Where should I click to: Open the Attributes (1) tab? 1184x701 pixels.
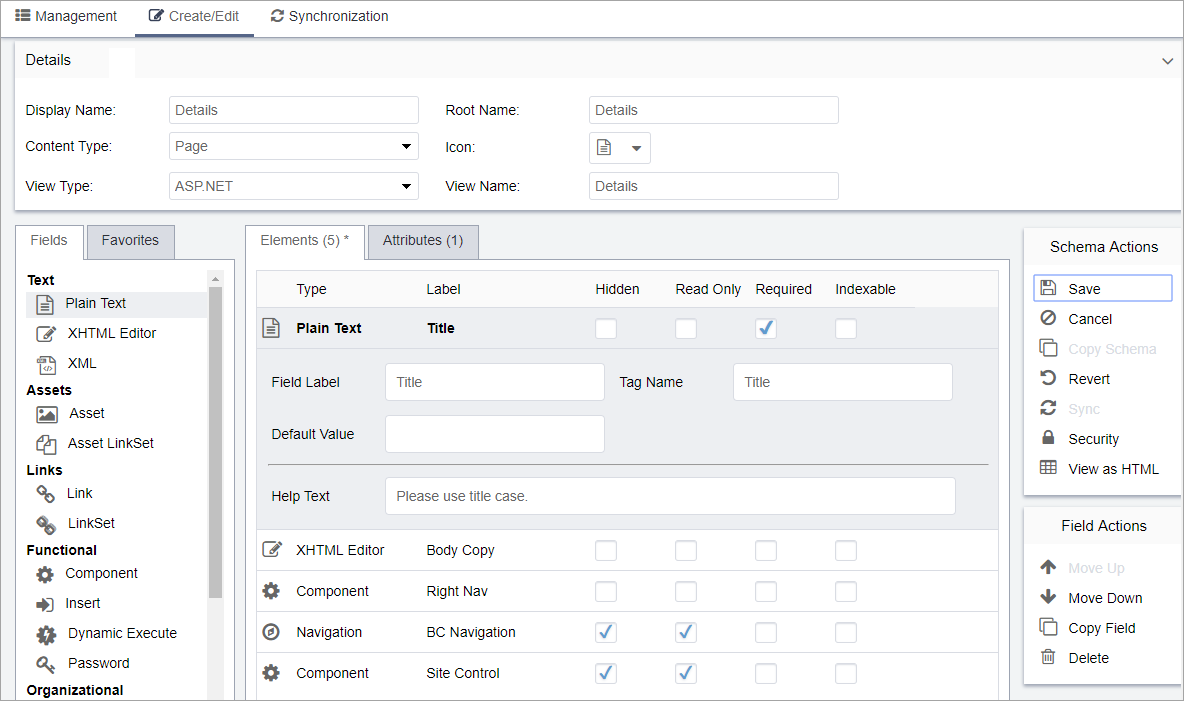pyautogui.click(x=423, y=241)
